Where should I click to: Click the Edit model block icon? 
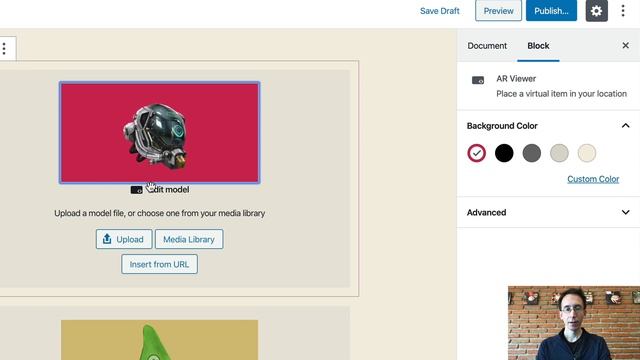click(x=136, y=190)
